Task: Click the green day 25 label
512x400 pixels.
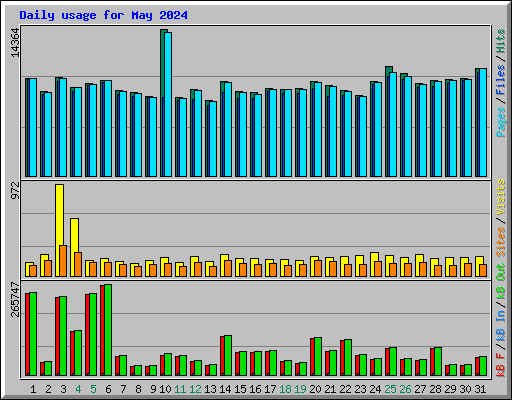Action: (x=390, y=389)
